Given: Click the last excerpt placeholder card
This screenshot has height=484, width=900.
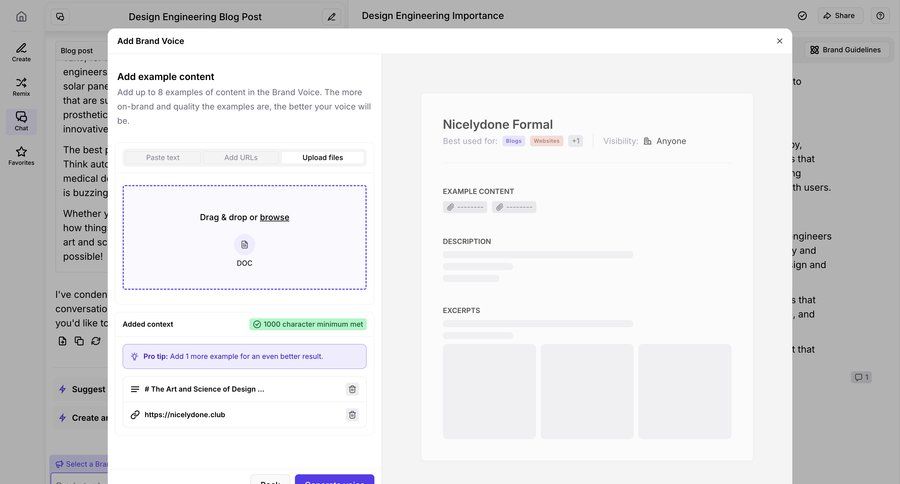Looking at the screenshot, I should [685, 392].
